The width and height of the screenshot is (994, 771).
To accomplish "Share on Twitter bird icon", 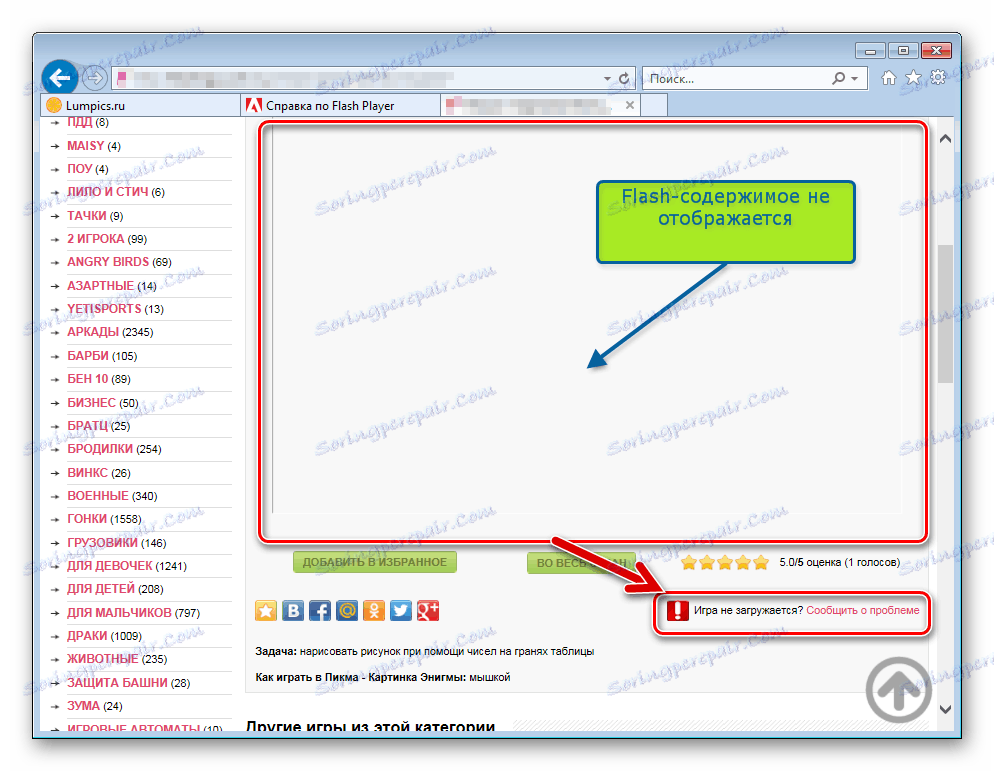I will coord(401,611).
